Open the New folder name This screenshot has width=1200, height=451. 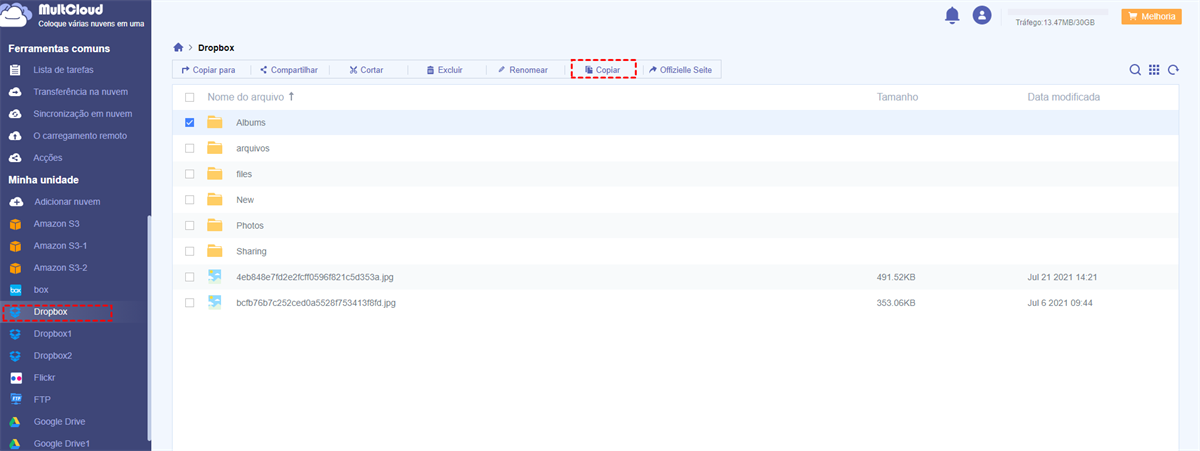245,200
